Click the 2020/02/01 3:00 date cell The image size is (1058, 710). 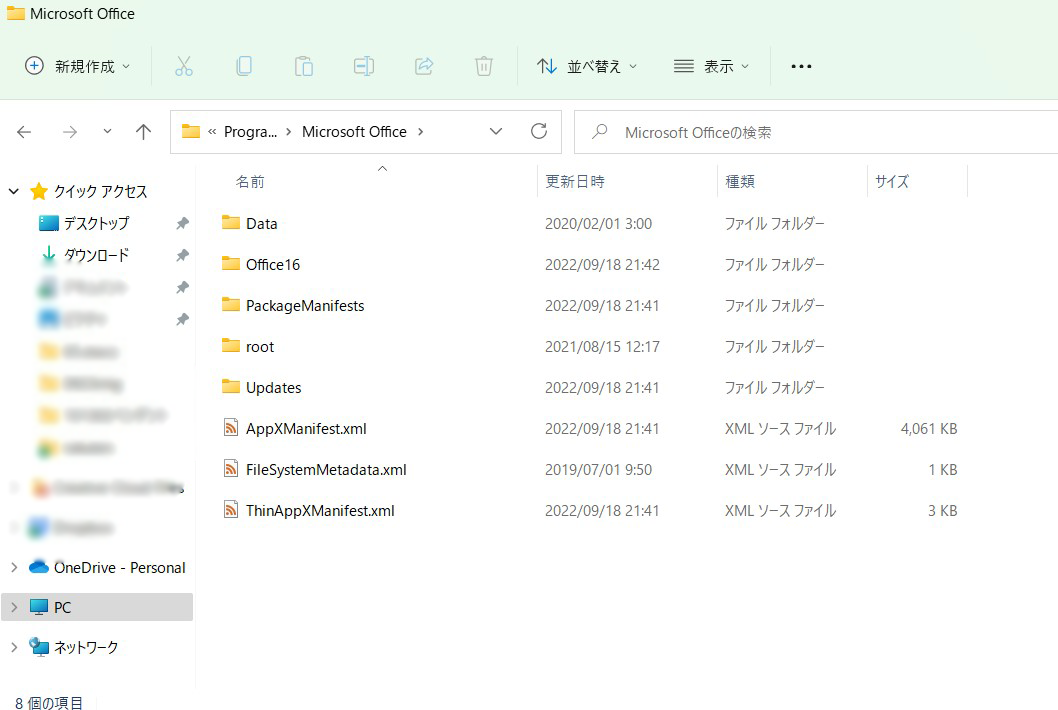click(x=598, y=223)
